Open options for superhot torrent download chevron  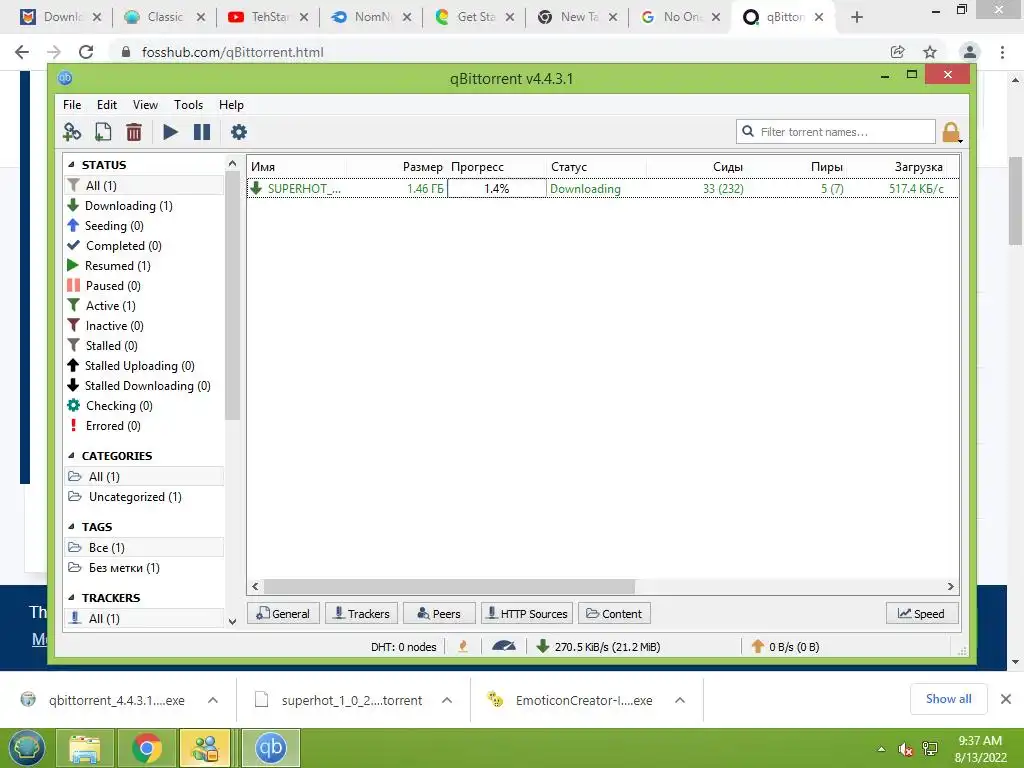pos(447,700)
